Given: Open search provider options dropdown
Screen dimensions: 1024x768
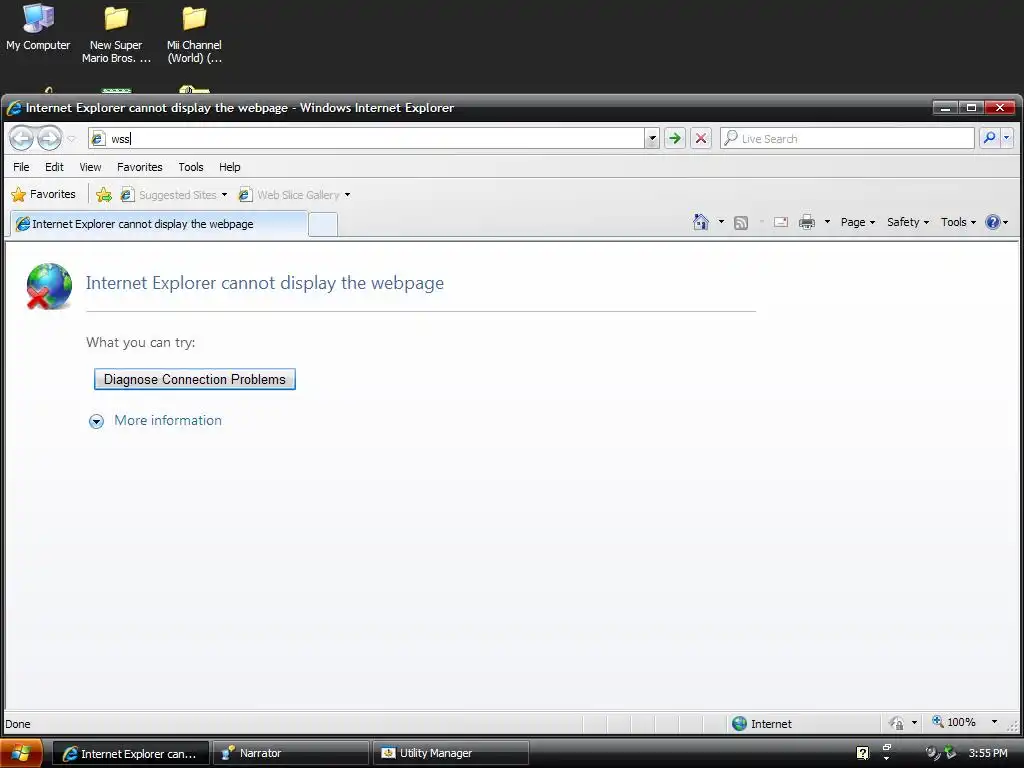Looking at the screenshot, I should click(1006, 138).
